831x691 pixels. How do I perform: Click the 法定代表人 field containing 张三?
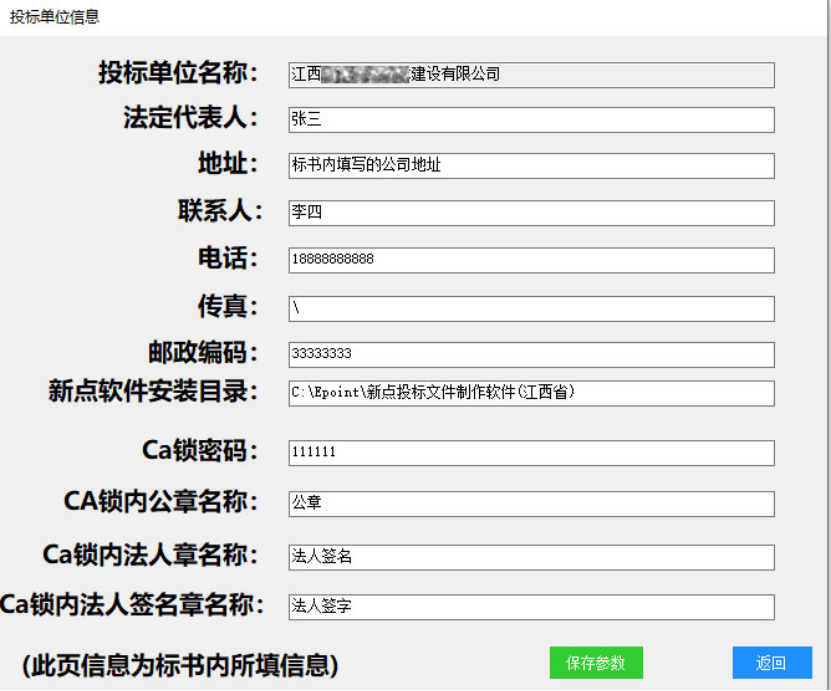530,120
